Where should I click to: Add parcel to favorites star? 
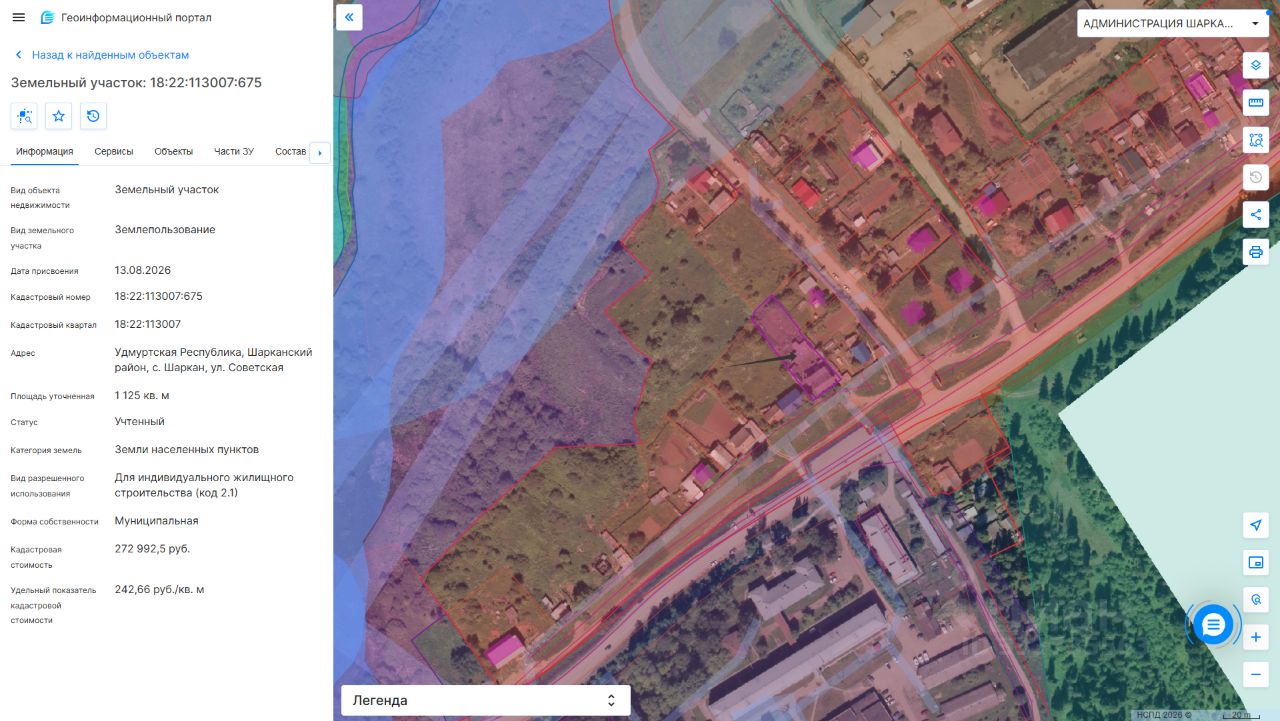pos(59,116)
